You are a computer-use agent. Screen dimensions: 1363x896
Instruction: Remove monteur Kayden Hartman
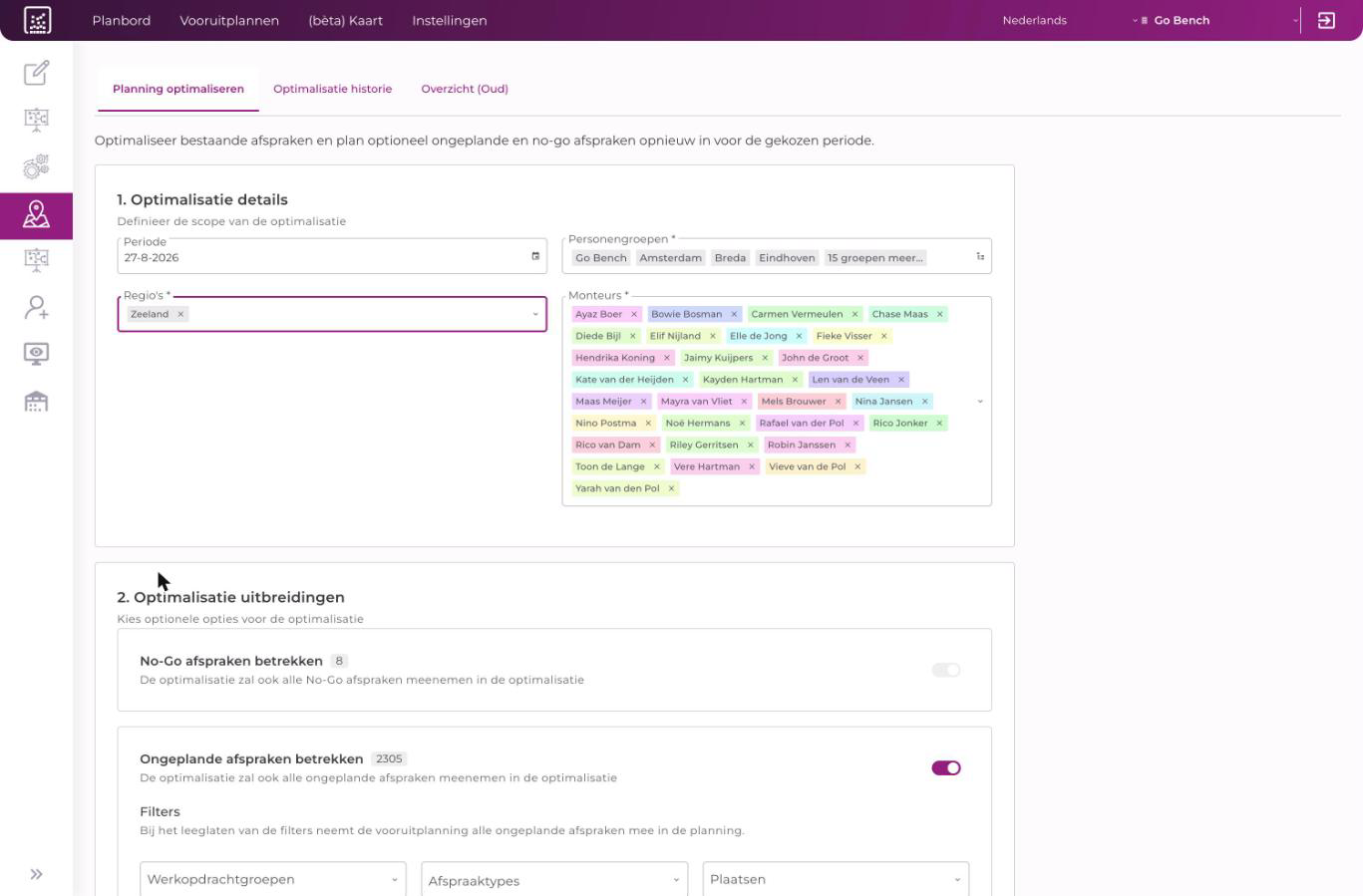point(795,380)
